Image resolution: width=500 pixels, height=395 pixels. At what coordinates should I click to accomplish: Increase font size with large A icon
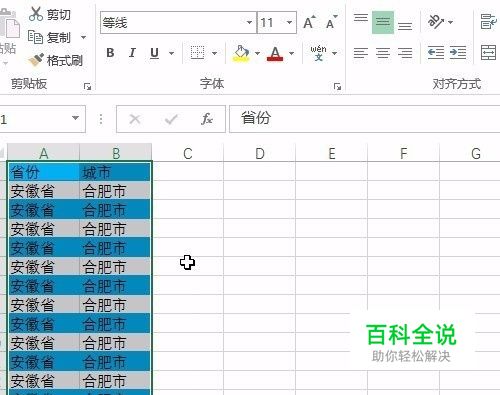pos(309,23)
